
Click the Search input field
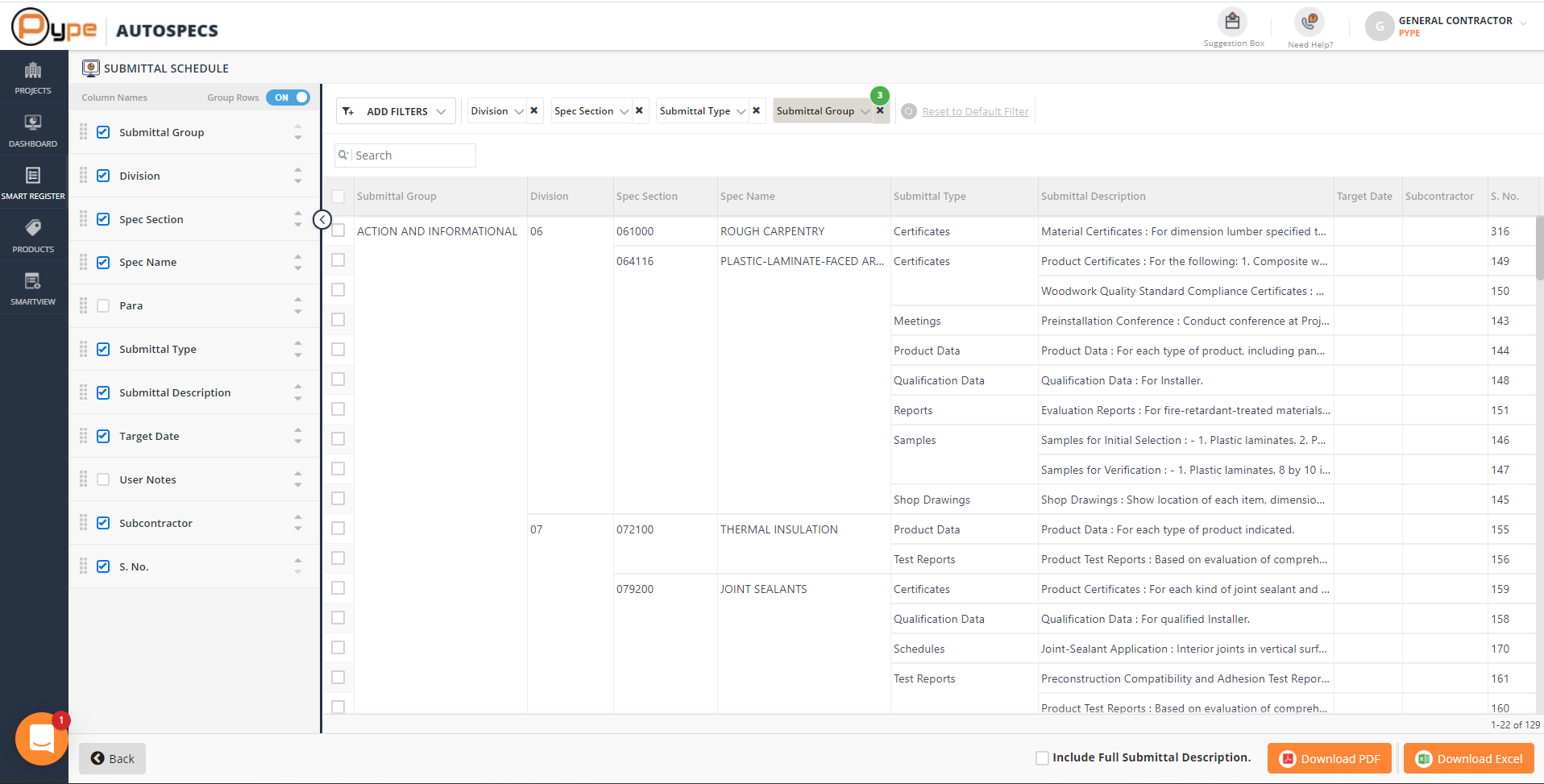point(405,156)
